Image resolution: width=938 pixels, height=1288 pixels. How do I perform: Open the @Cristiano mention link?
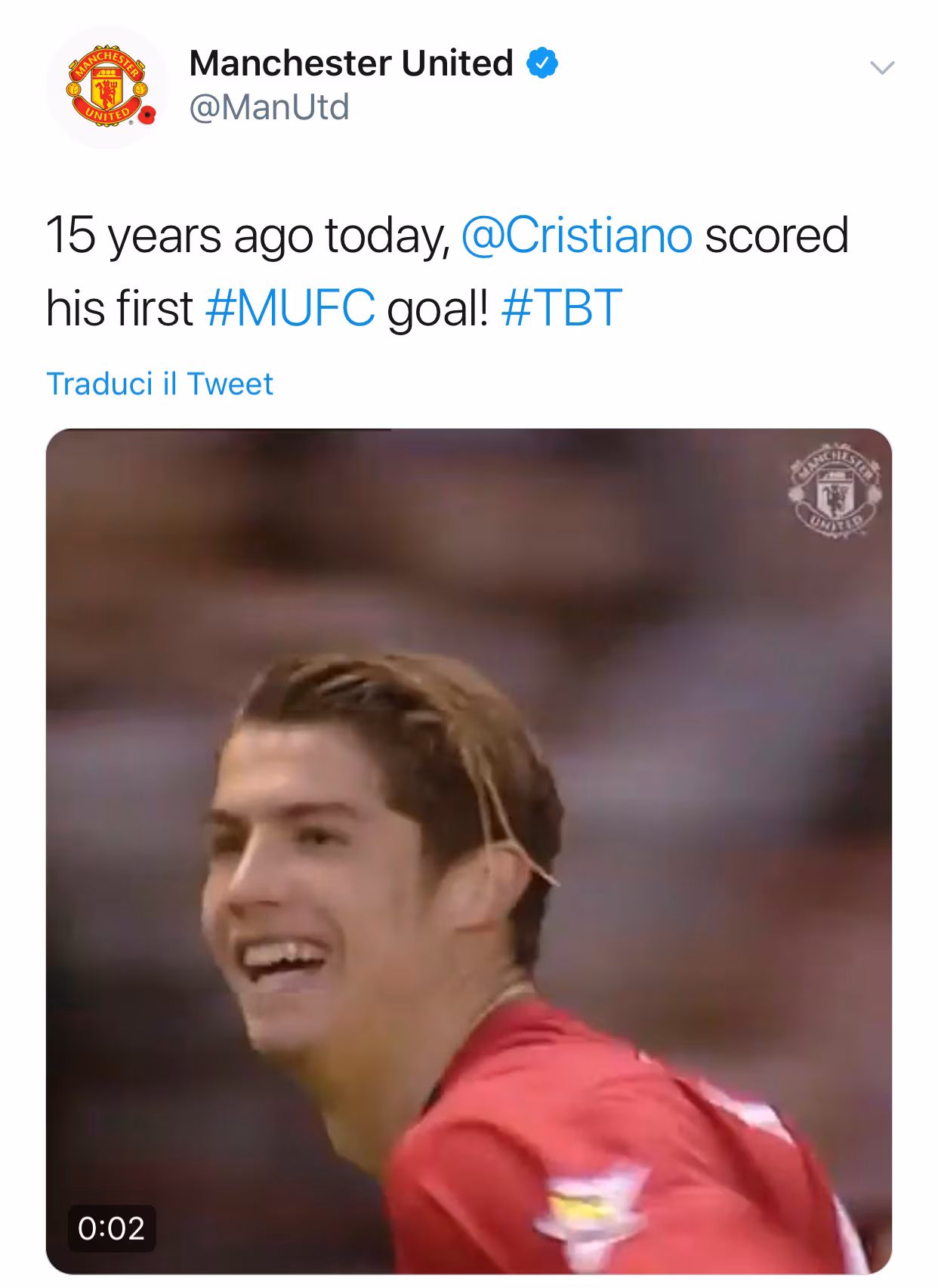pos(576,236)
